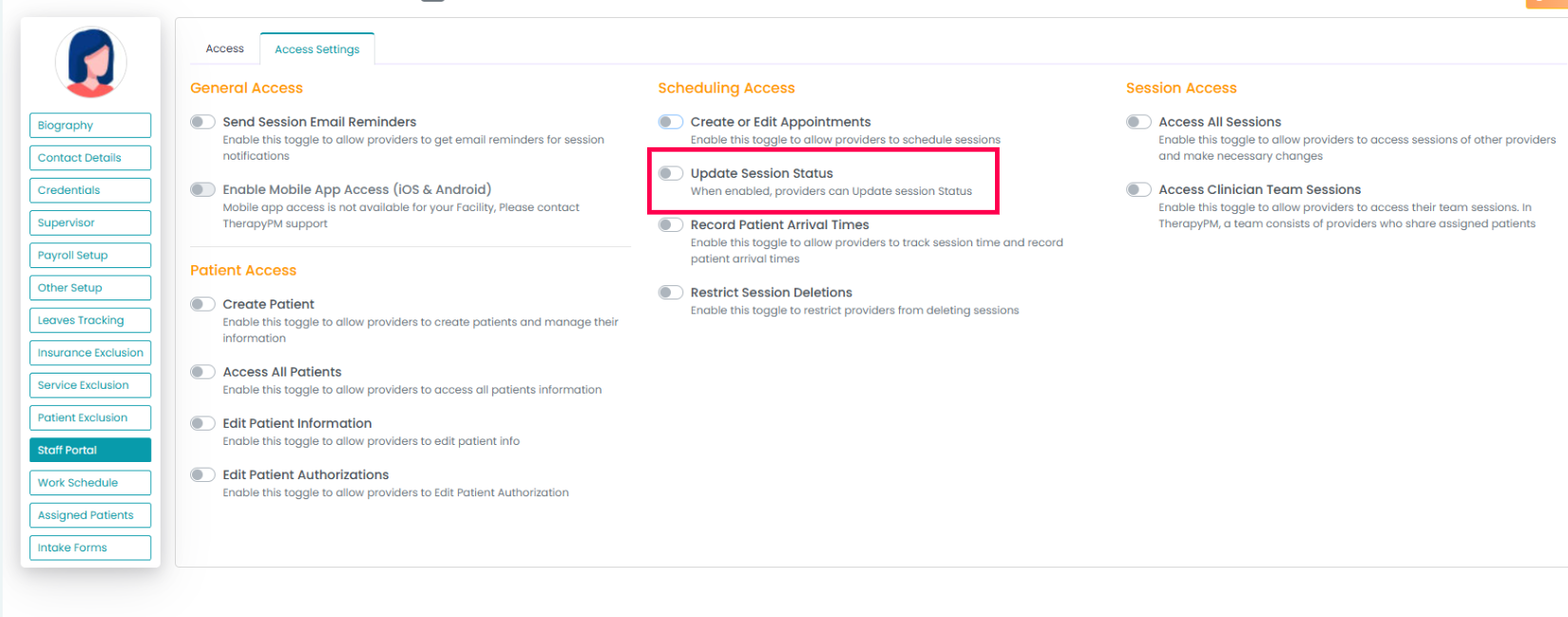Select the Access Settings tab
The image size is (1568, 617).
(316, 49)
